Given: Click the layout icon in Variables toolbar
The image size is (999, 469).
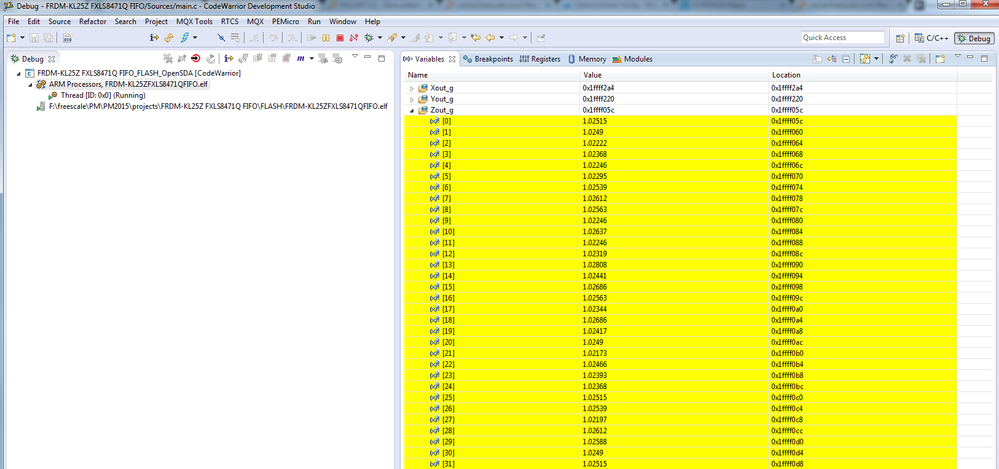Looking at the screenshot, I should point(865,59).
